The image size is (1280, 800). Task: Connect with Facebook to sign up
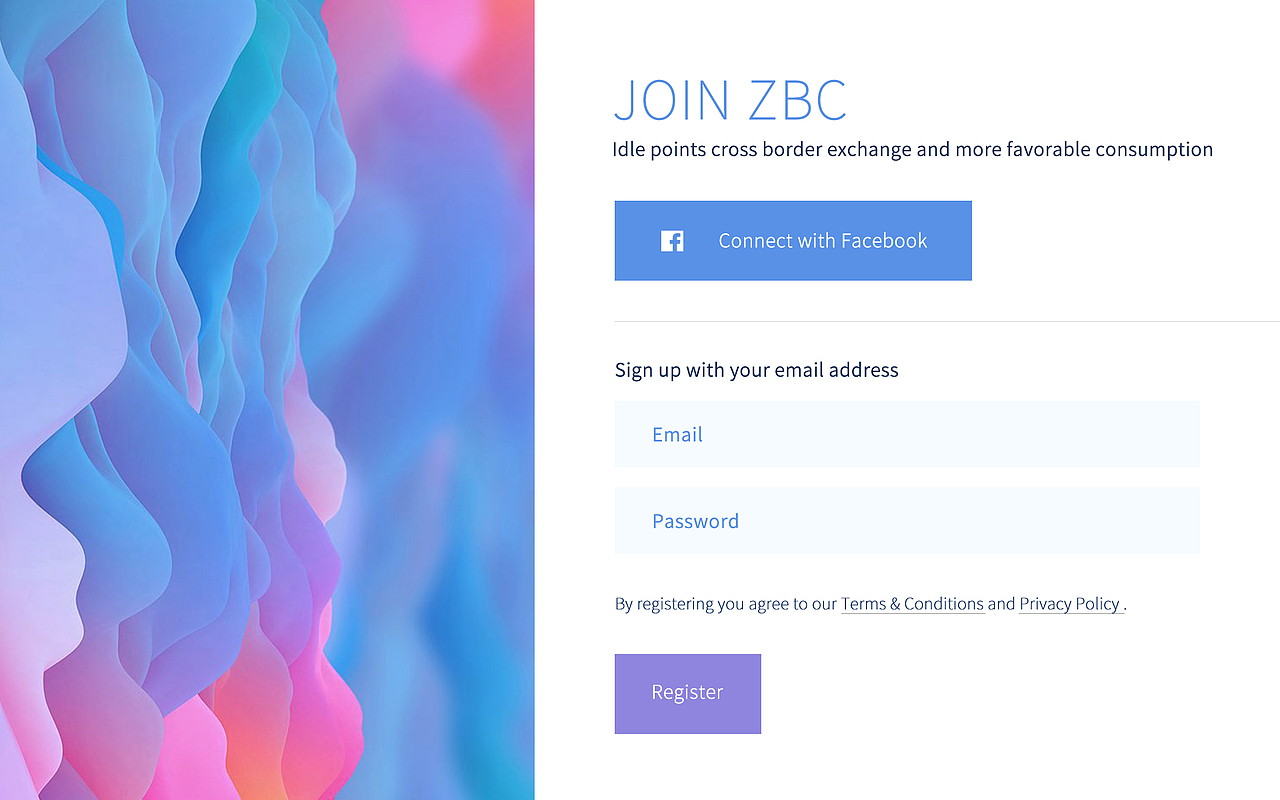click(793, 241)
